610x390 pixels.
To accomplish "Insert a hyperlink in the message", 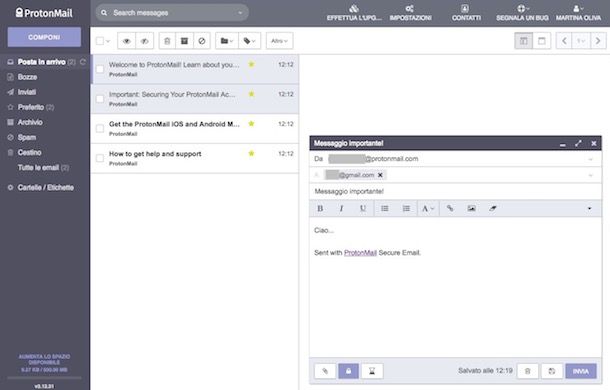I will pyautogui.click(x=450, y=209).
